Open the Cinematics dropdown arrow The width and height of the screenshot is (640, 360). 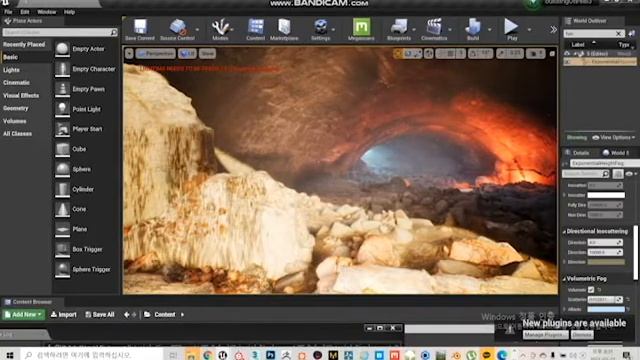tap(450, 30)
